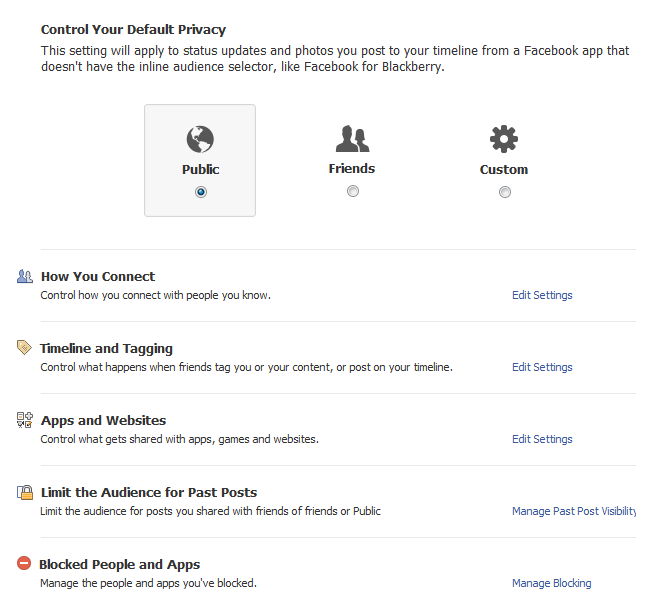Click the gear icon for Custom privacy
652x615 pixels.
pos(504,139)
